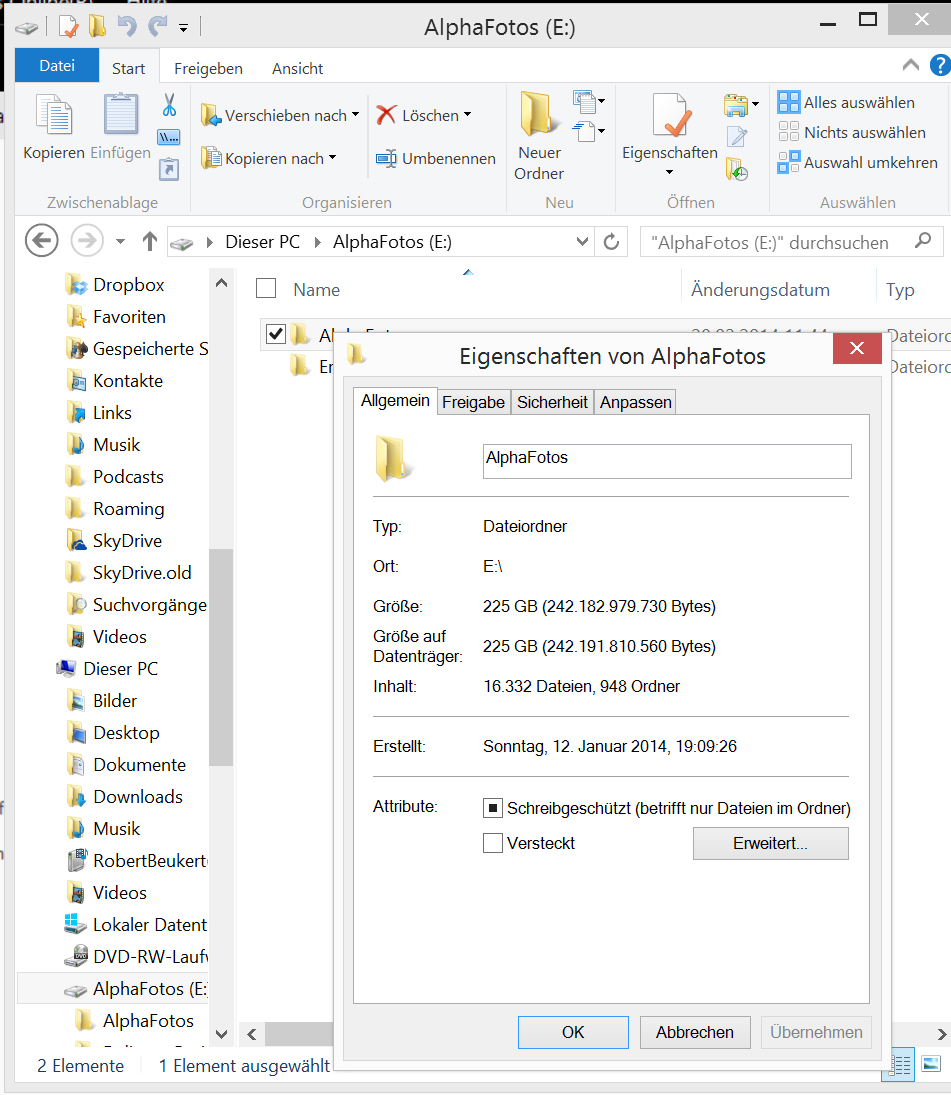The width and height of the screenshot is (951, 1095).
Task: Click the refresh icon beside the address bar
Action: point(611,241)
